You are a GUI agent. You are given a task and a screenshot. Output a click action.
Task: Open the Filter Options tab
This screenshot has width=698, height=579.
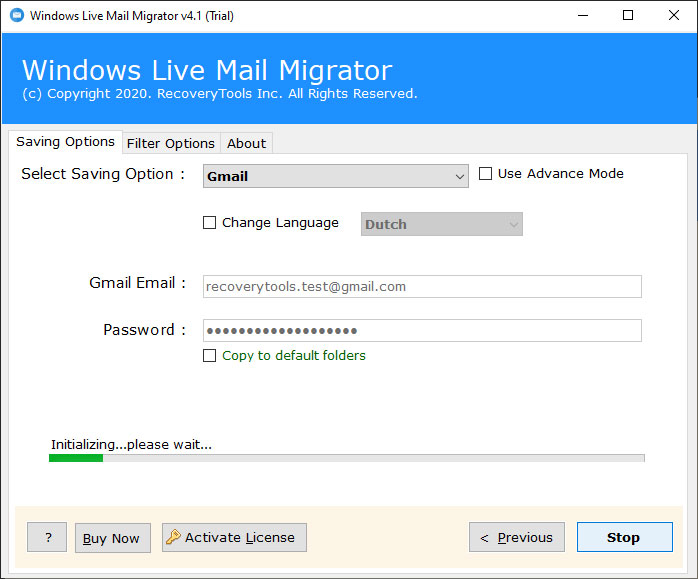pos(171,143)
